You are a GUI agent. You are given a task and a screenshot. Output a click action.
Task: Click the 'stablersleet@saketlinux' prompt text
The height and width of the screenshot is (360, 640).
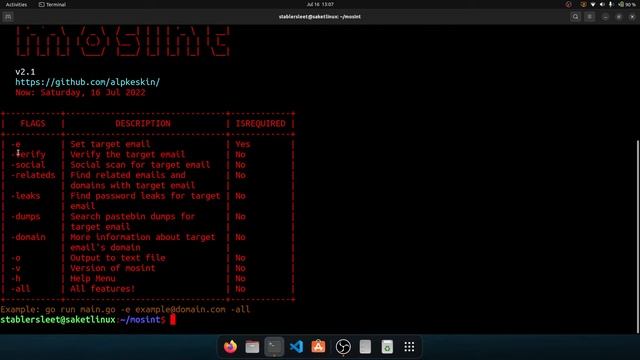click(x=58, y=320)
